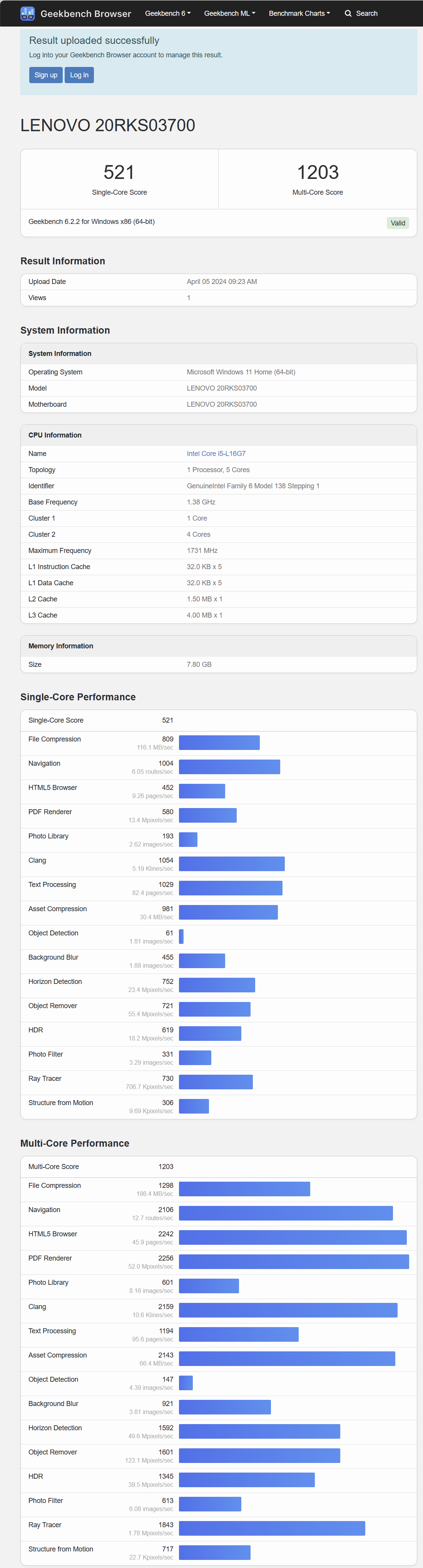Image resolution: width=423 pixels, height=1568 pixels.
Task: Click the single-core File Compression bar
Action: [219, 743]
